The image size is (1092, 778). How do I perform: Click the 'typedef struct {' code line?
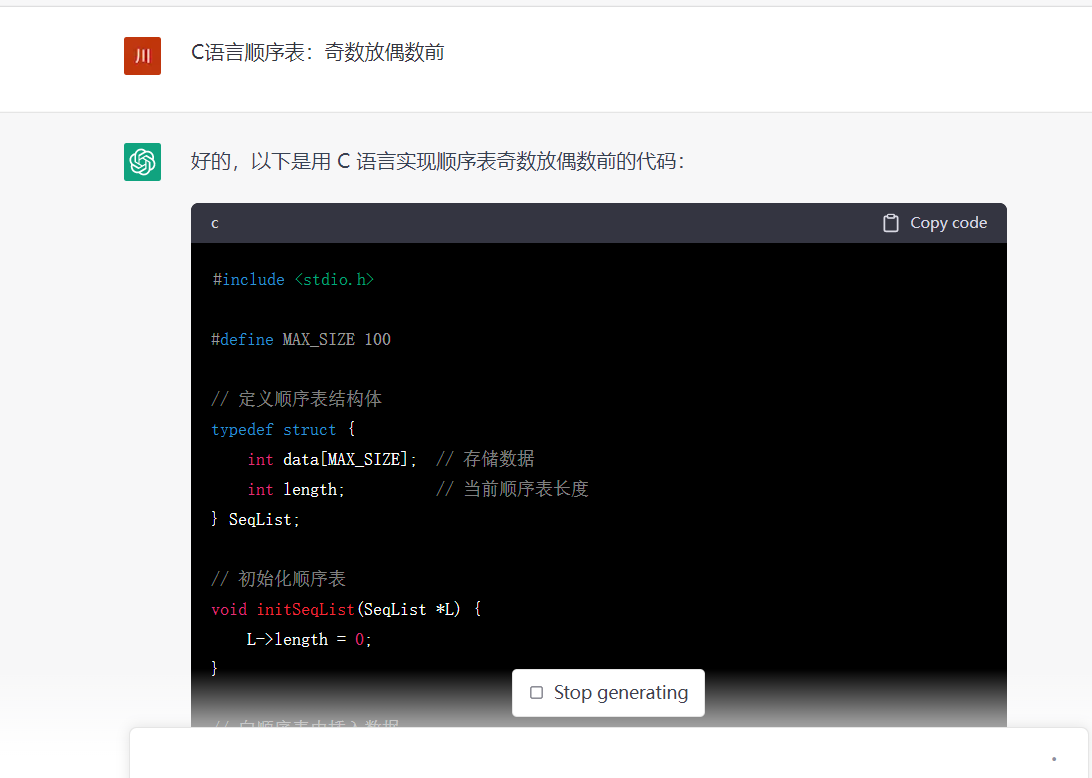point(283,429)
